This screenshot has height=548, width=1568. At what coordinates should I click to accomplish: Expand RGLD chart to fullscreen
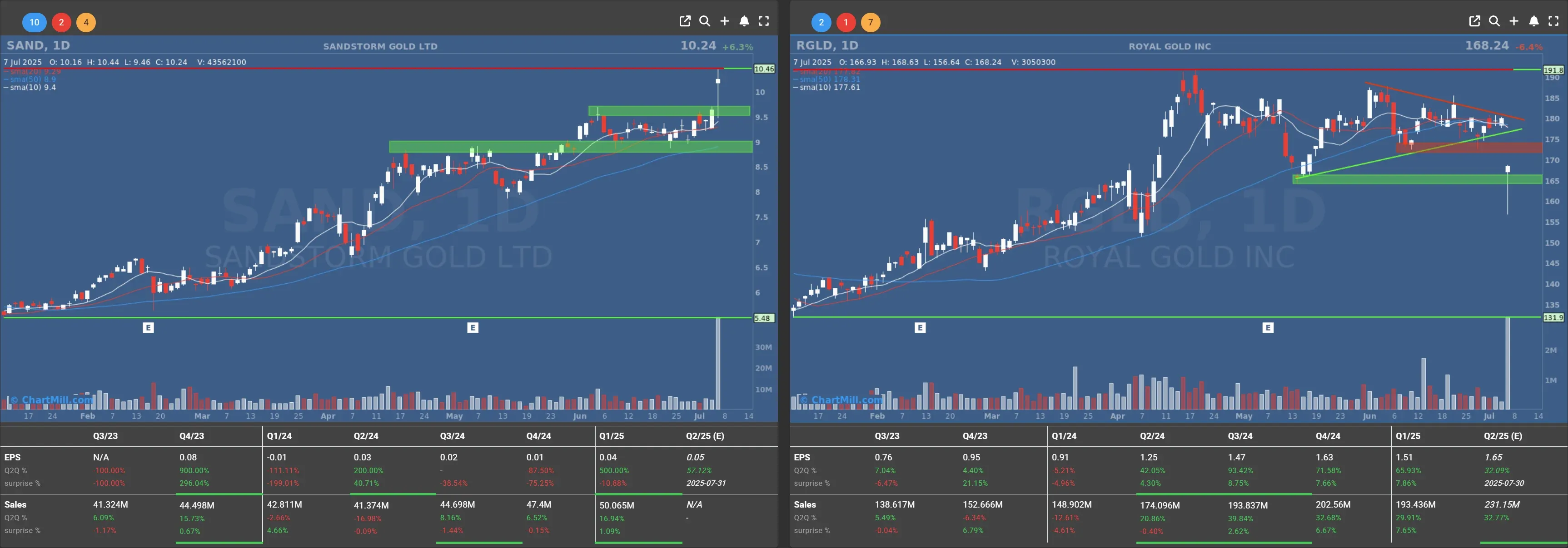coord(1553,21)
